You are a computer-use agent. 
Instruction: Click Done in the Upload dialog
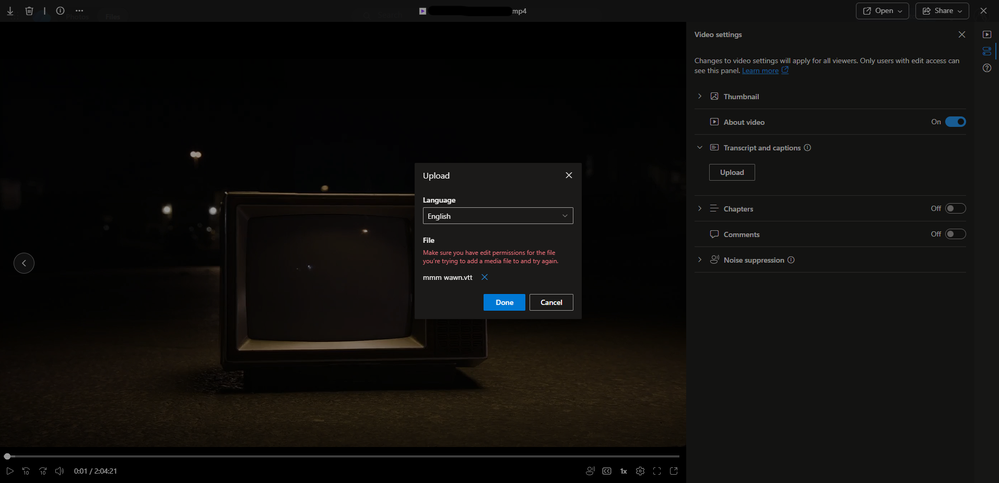click(504, 302)
